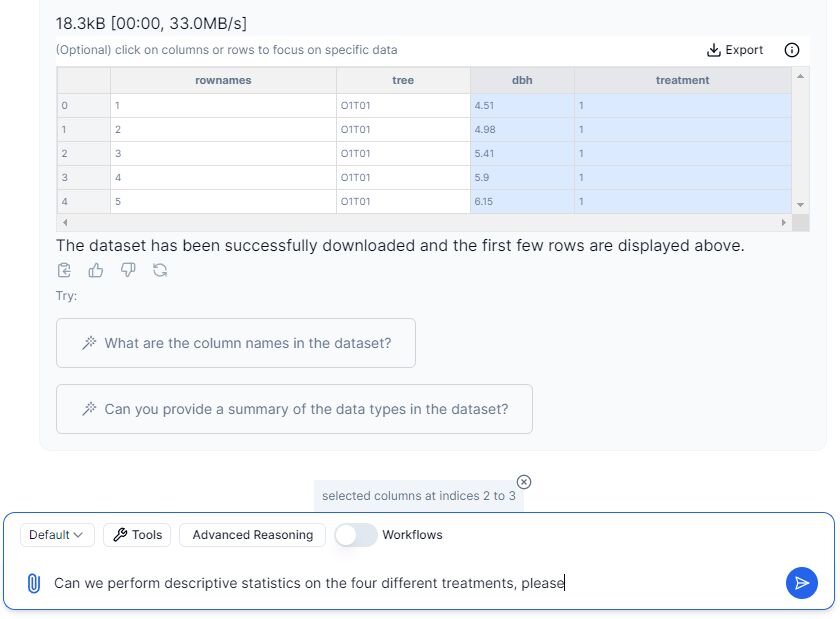Select the 'What are the column names' suggestion
The width and height of the screenshot is (840, 619).
(236, 343)
